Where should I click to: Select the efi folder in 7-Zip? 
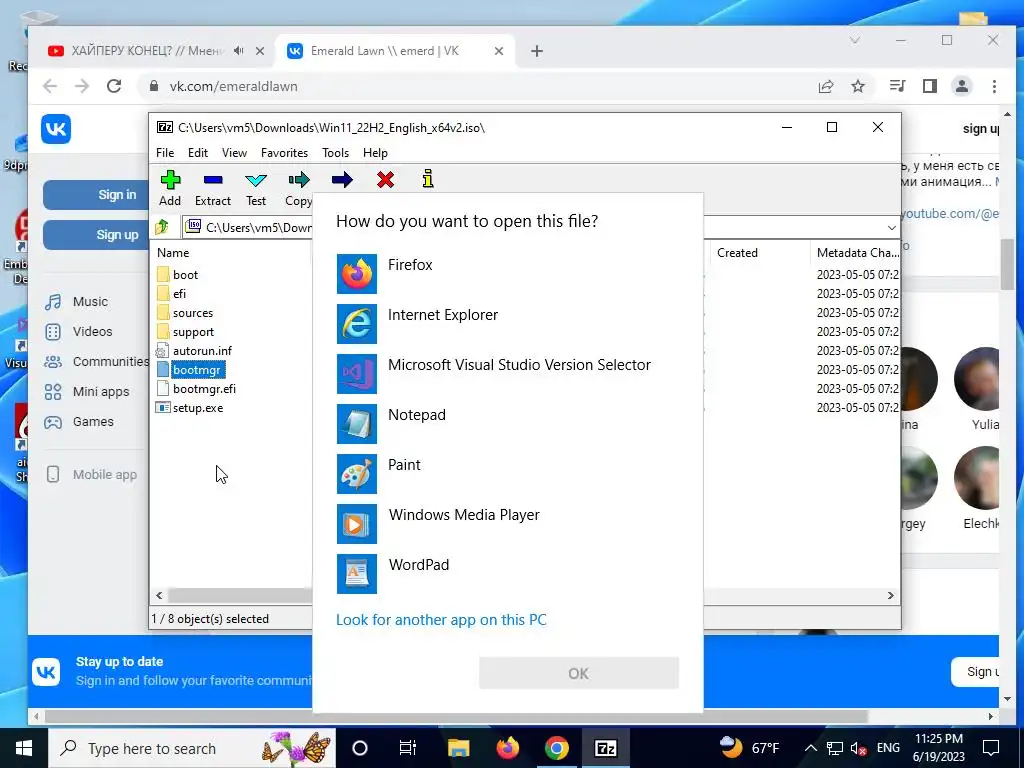[x=180, y=294]
